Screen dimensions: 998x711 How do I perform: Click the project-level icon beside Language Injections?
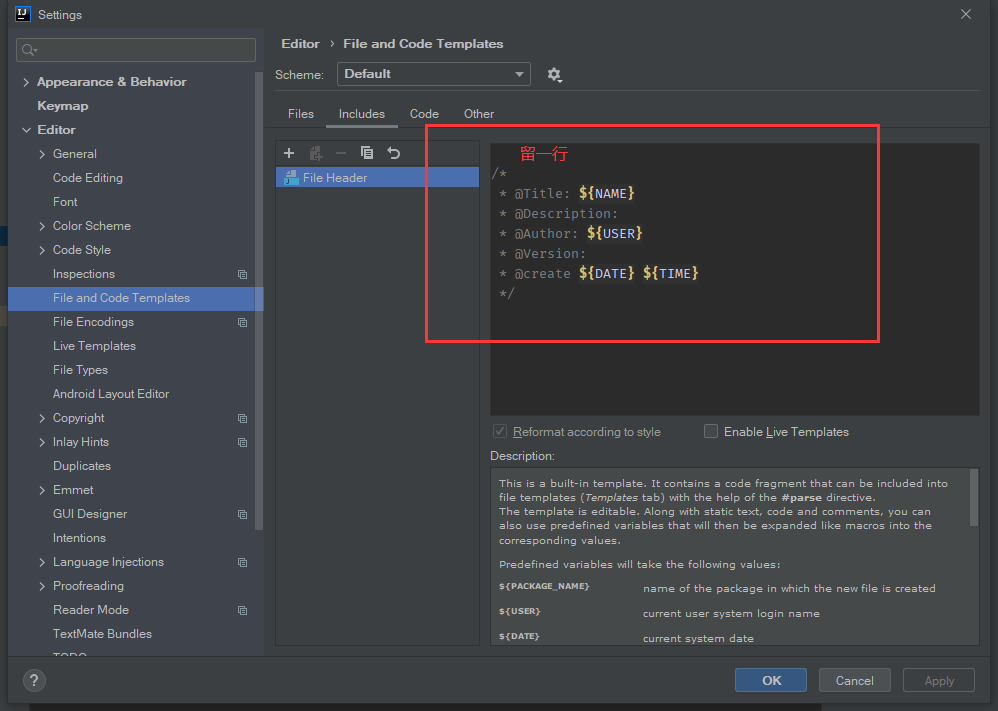coord(242,562)
